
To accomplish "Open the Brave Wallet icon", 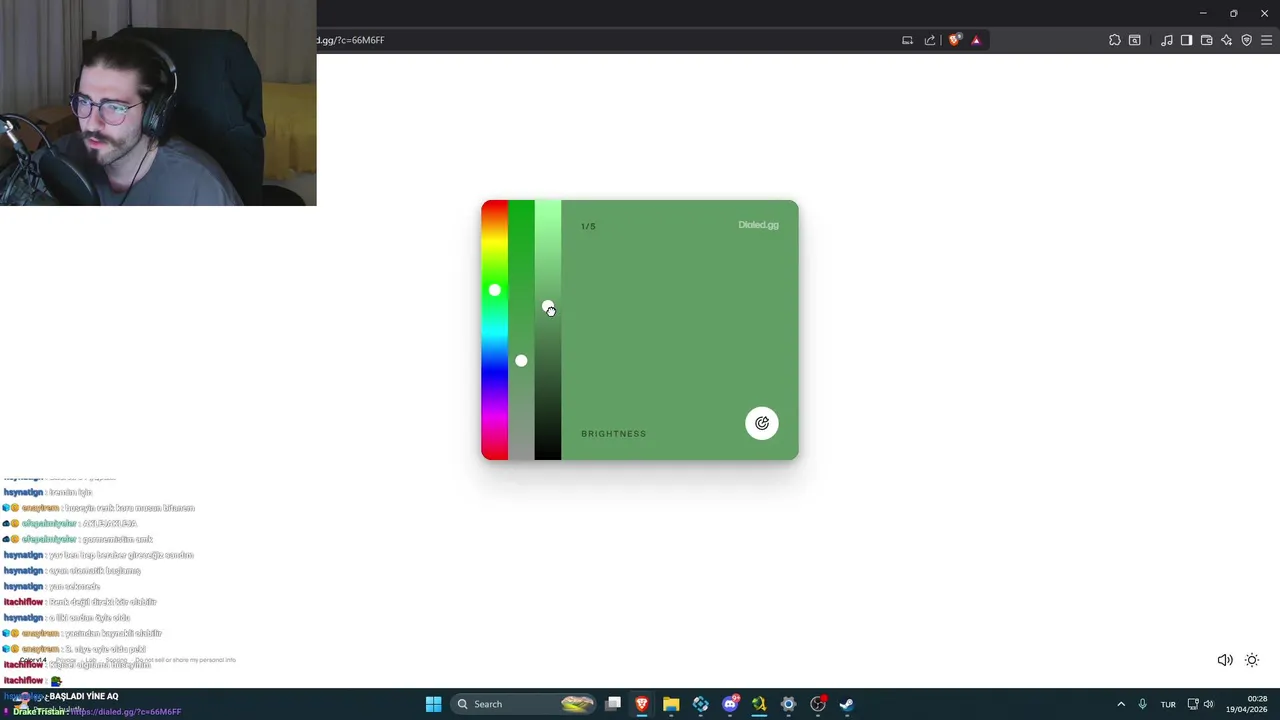I will click(1206, 40).
